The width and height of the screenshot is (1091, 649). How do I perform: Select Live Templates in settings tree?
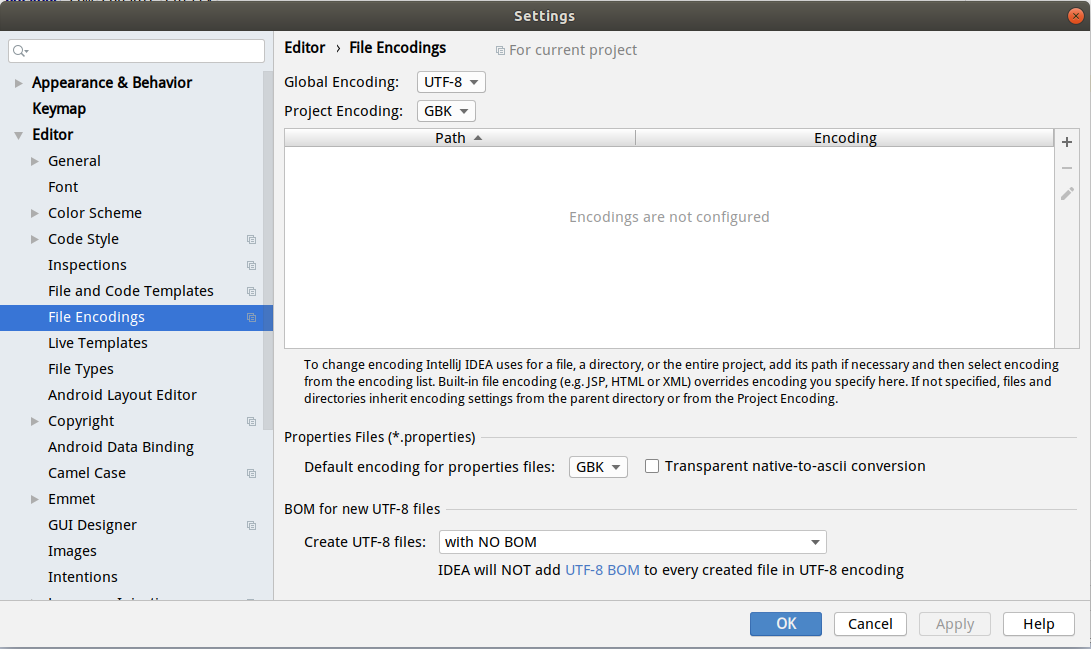point(98,343)
